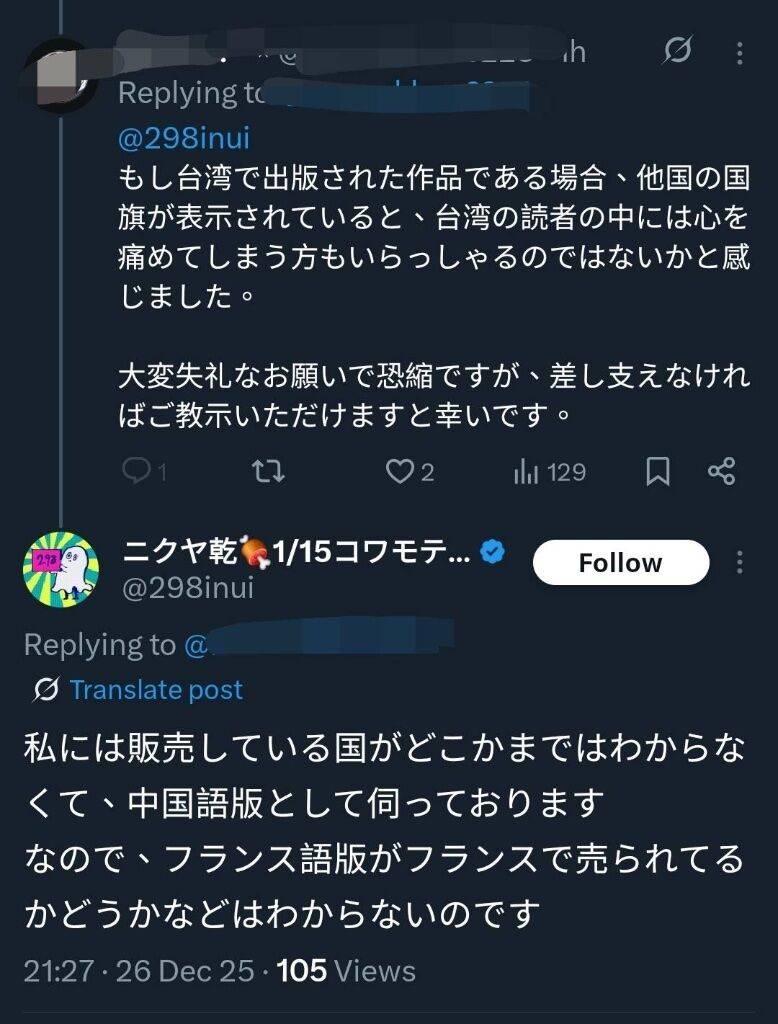Share the first reply post
Screen dimensions: 778x1024
click(721, 471)
